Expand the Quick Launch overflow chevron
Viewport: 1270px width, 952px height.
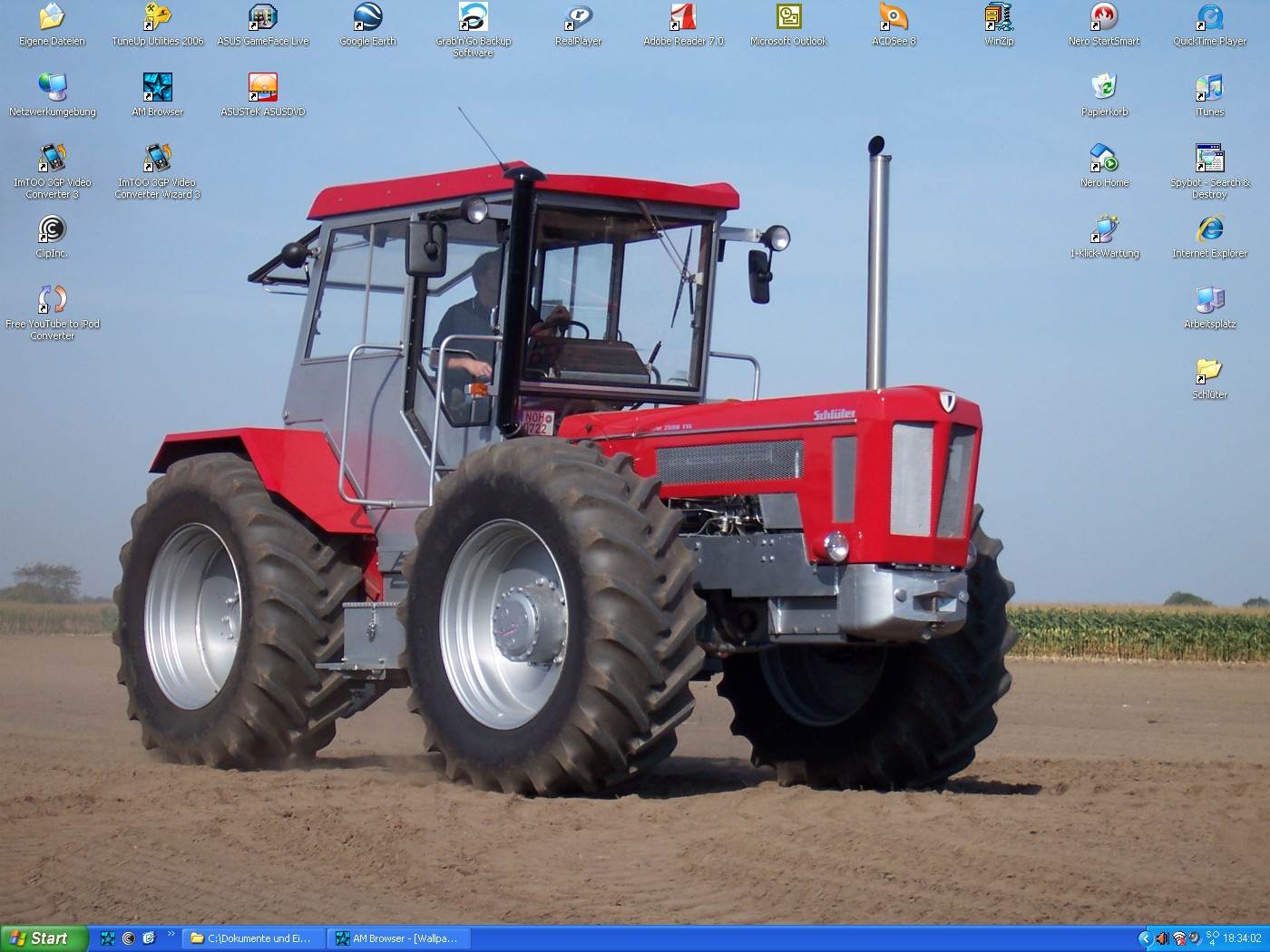pos(171,934)
